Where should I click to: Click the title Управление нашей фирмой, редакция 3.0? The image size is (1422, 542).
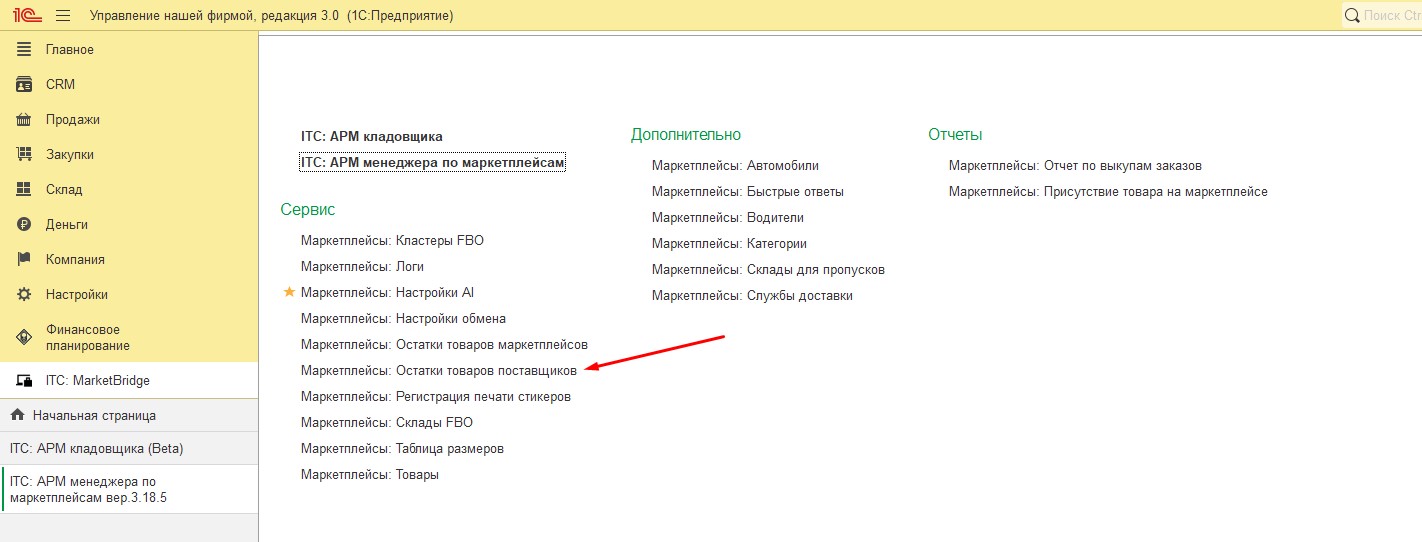click(214, 15)
